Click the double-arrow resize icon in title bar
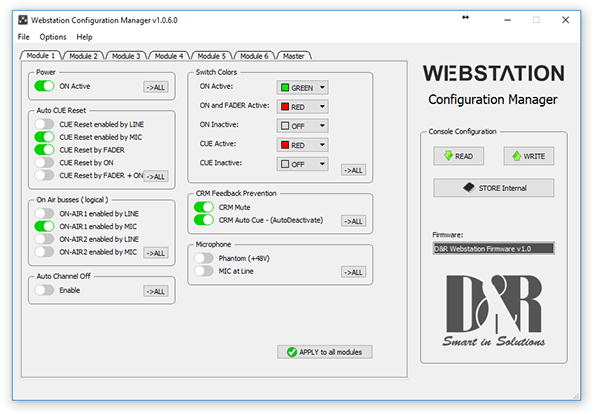The width and height of the screenshot is (595, 414). click(x=466, y=17)
